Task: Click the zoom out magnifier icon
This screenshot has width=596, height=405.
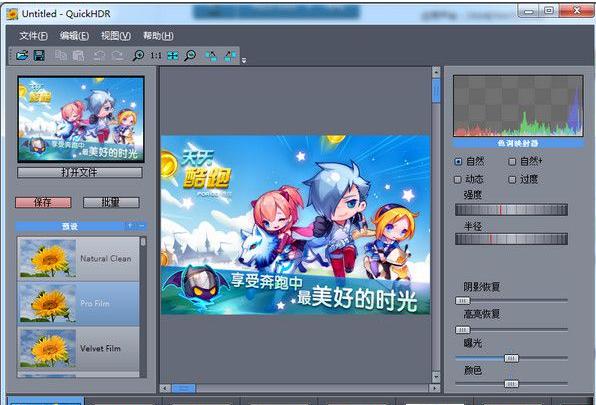Action: (x=190, y=55)
